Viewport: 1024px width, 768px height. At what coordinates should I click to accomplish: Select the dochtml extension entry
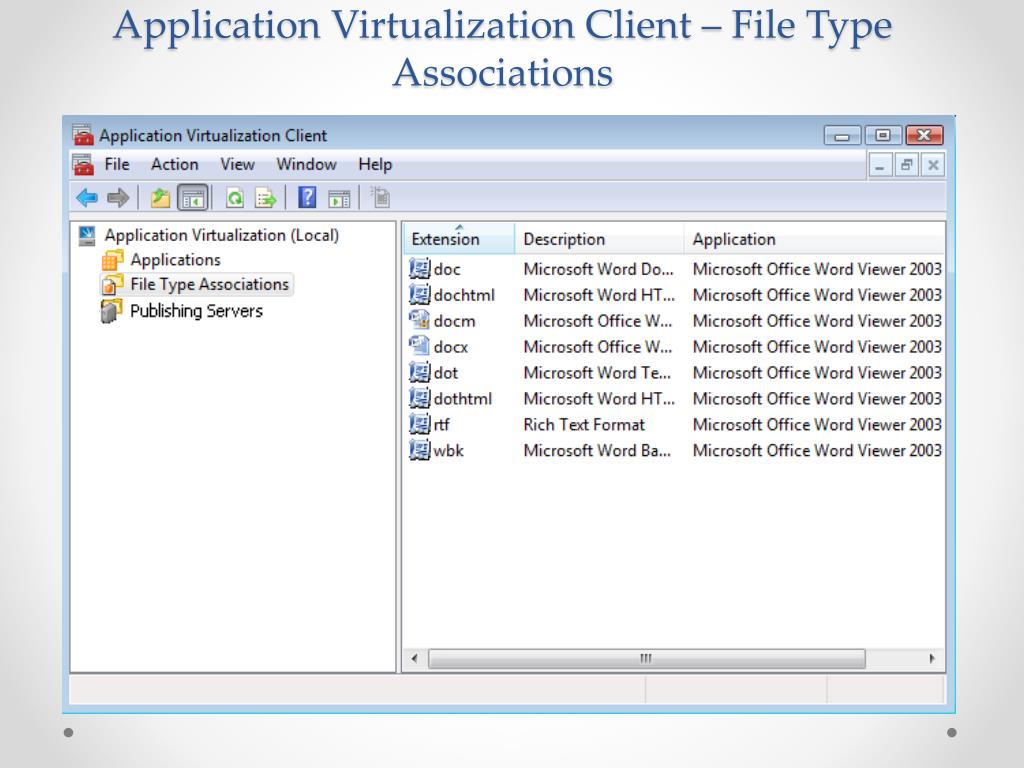464,295
